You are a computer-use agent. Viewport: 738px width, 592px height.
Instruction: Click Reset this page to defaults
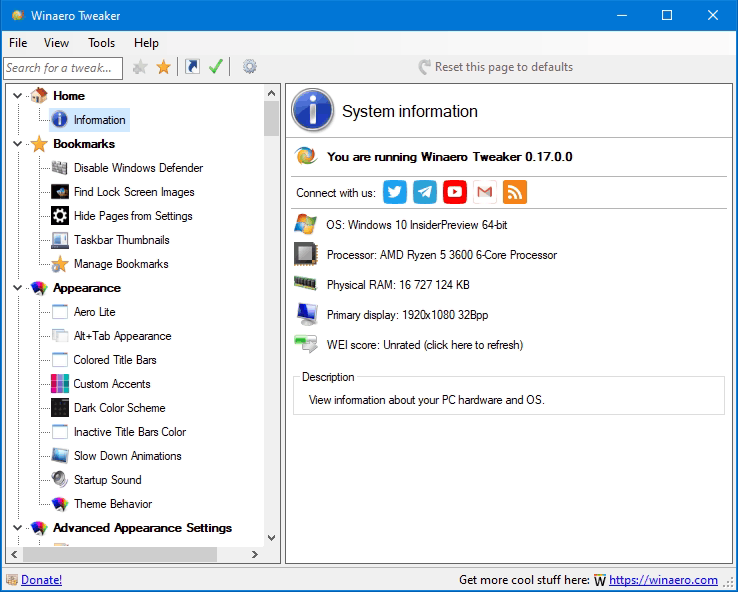click(x=503, y=67)
